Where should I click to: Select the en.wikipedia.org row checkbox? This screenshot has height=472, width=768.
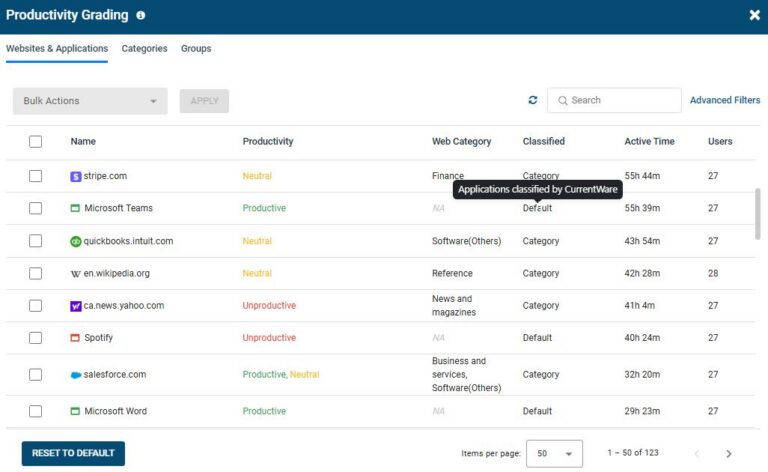(x=35, y=273)
